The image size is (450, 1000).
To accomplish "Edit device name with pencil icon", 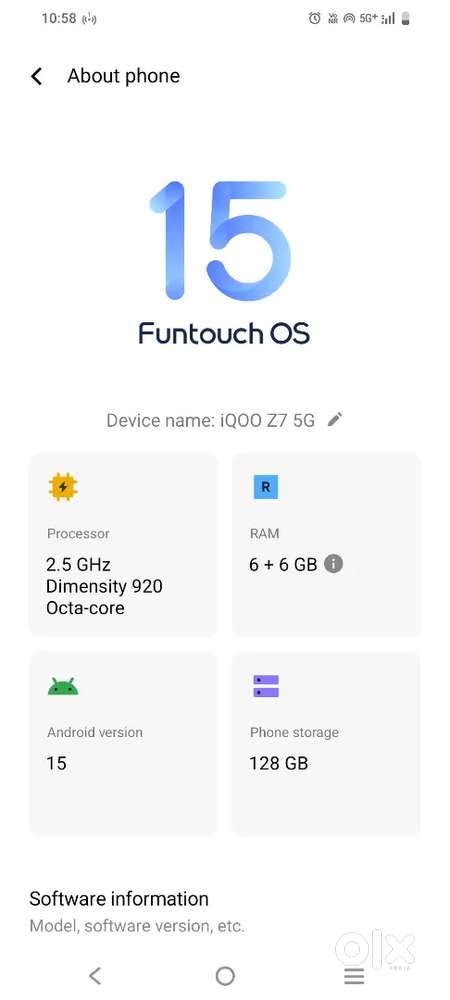I will 335,420.
